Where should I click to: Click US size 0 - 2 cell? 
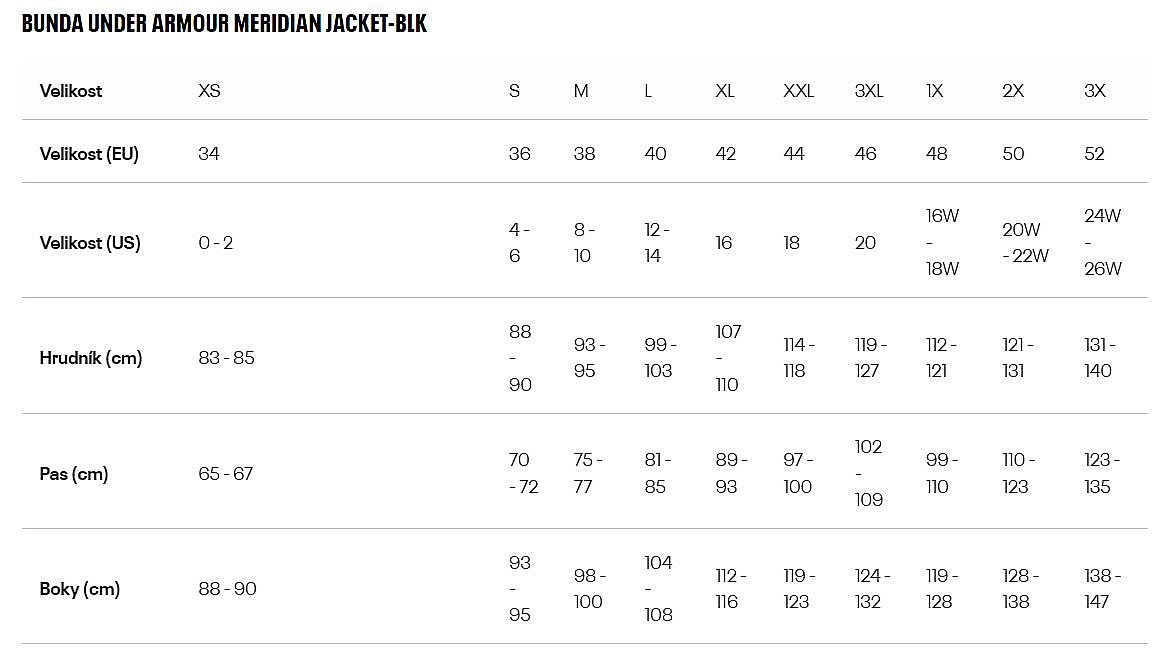tap(216, 243)
